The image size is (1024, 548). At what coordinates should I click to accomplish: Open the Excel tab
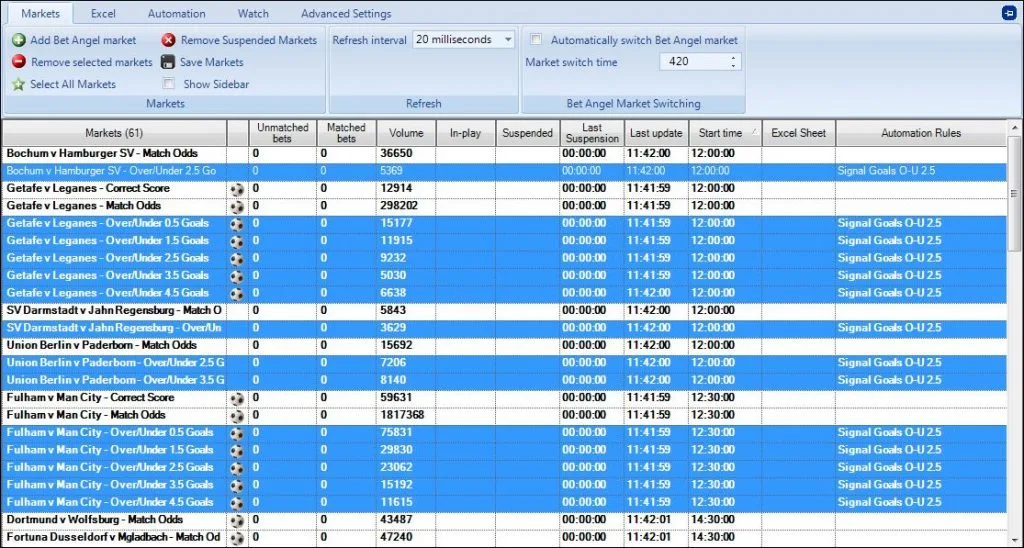[x=103, y=13]
